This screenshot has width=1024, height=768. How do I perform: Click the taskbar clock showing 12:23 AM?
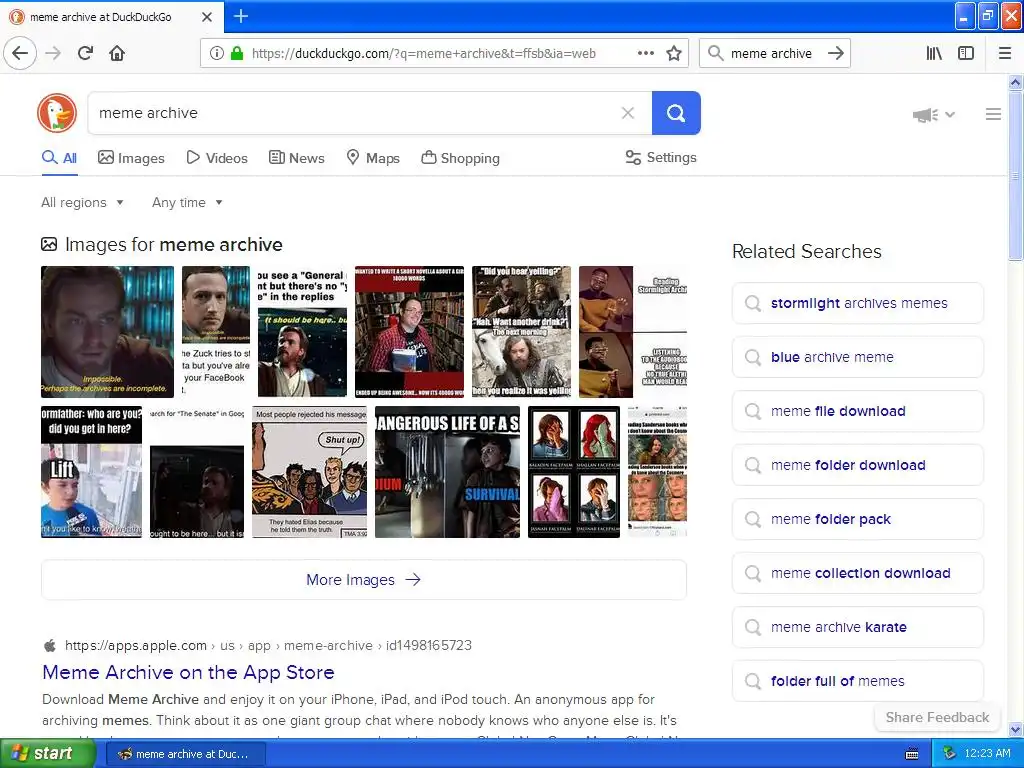[987, 754]
